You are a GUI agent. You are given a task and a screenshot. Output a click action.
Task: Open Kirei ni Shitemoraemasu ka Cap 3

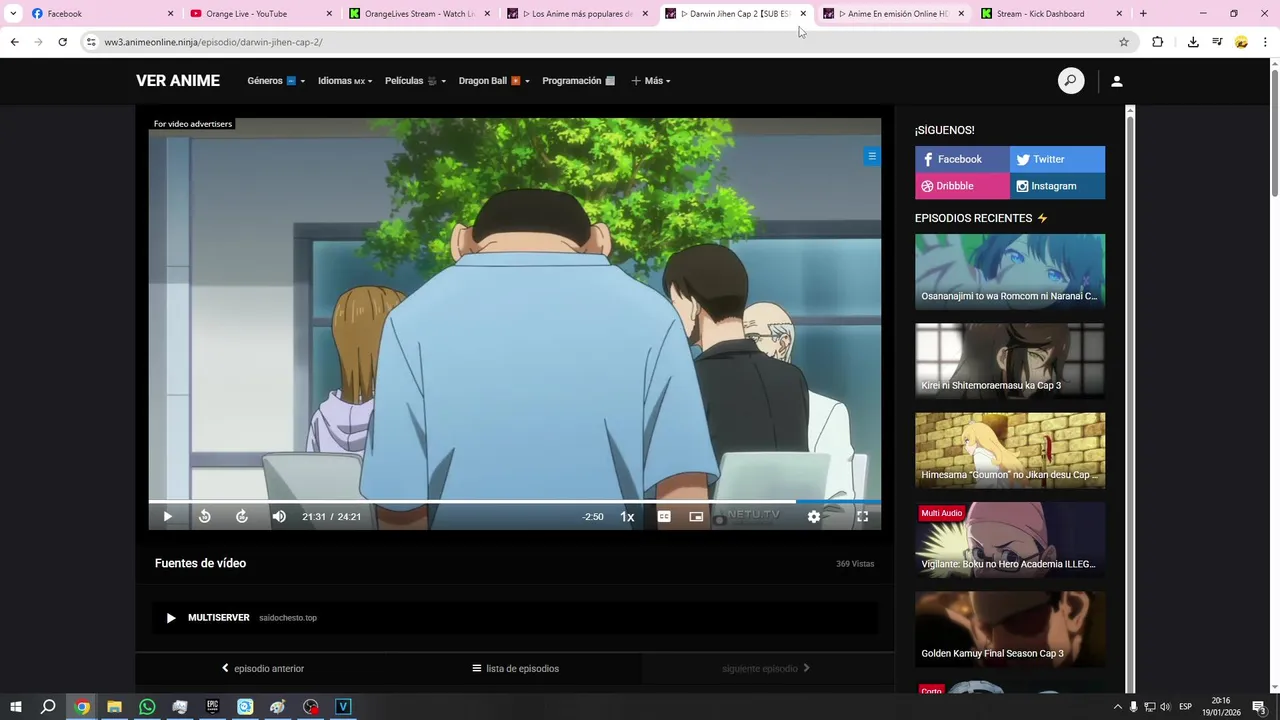(x=1010, y=360)
